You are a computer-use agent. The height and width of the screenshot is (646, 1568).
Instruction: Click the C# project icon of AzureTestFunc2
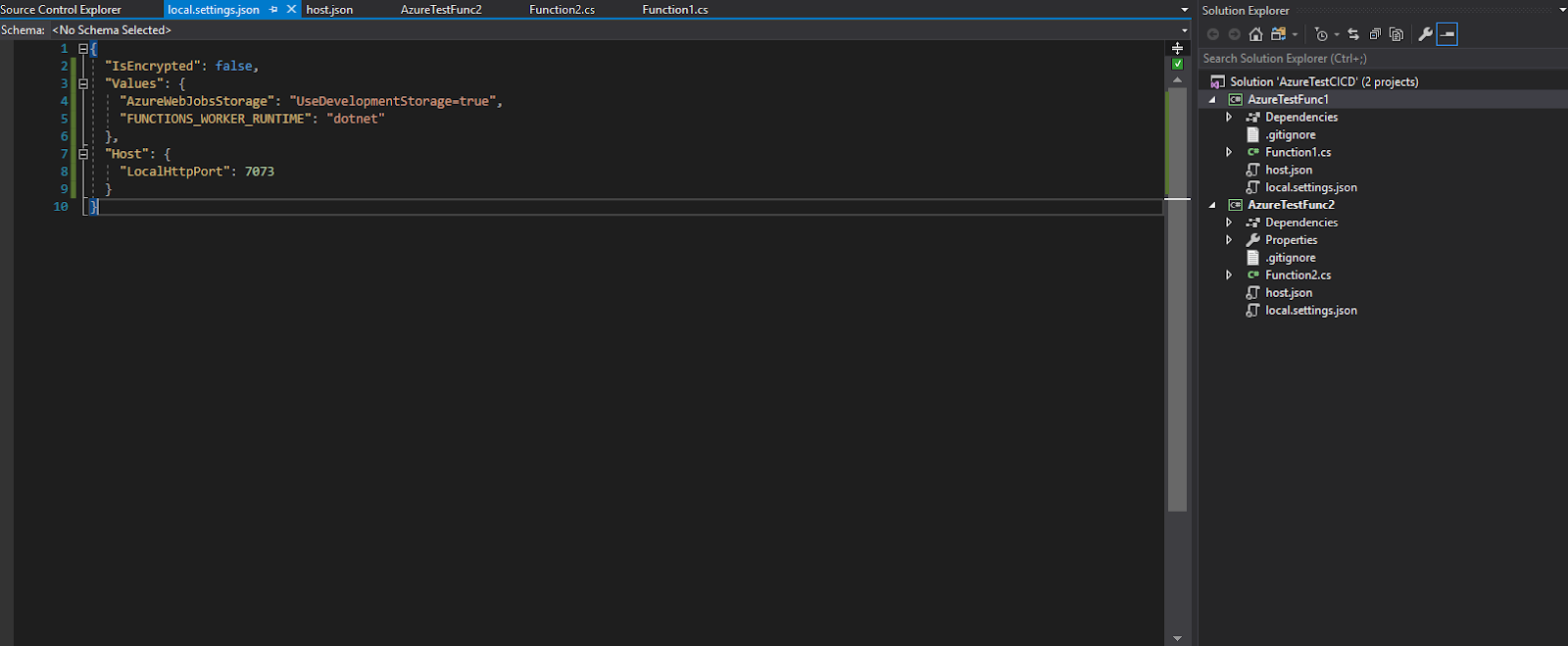(x=1236, y=205)
